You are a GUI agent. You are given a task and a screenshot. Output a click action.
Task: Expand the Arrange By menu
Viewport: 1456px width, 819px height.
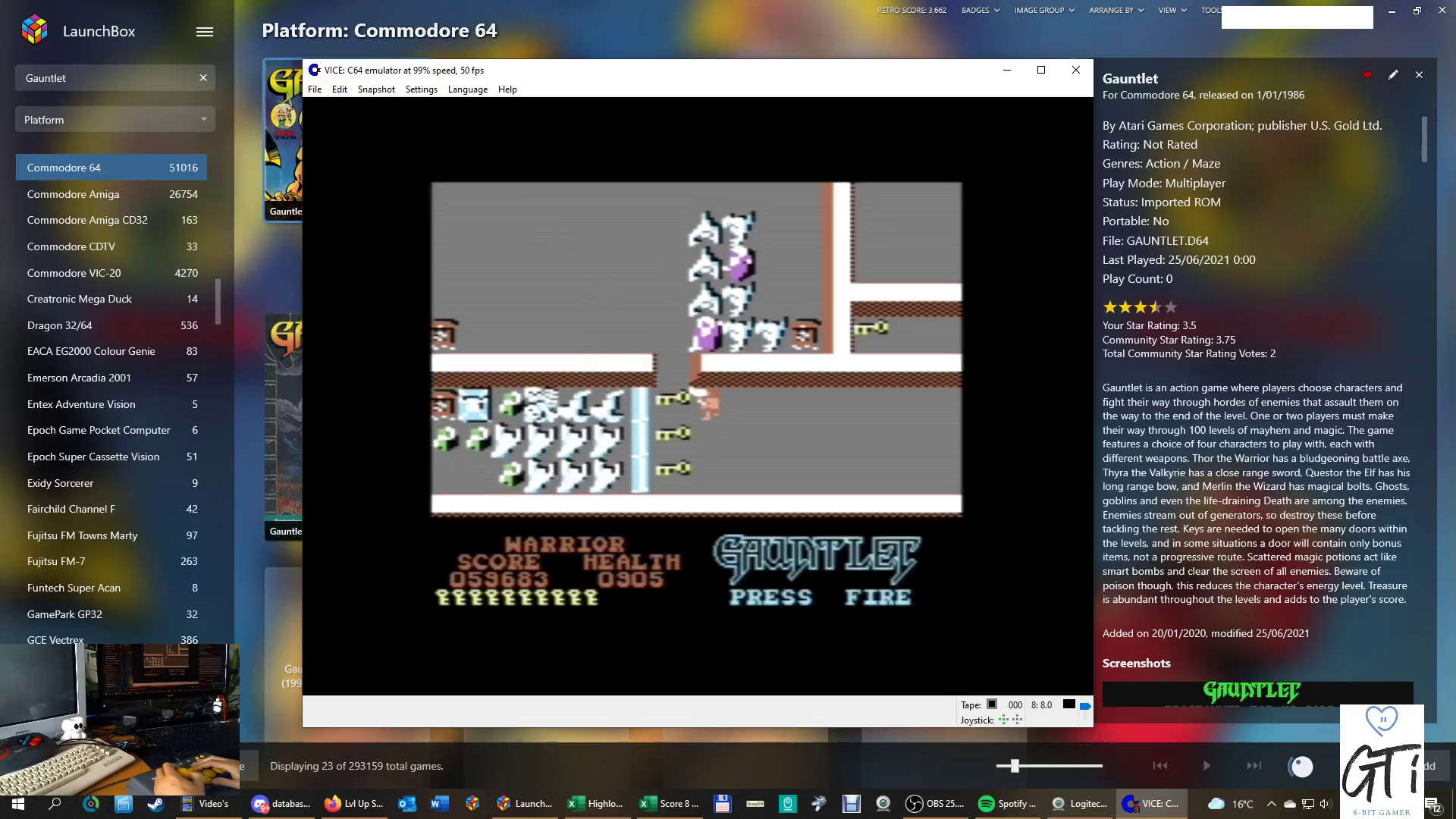(x=1116, y=11)
